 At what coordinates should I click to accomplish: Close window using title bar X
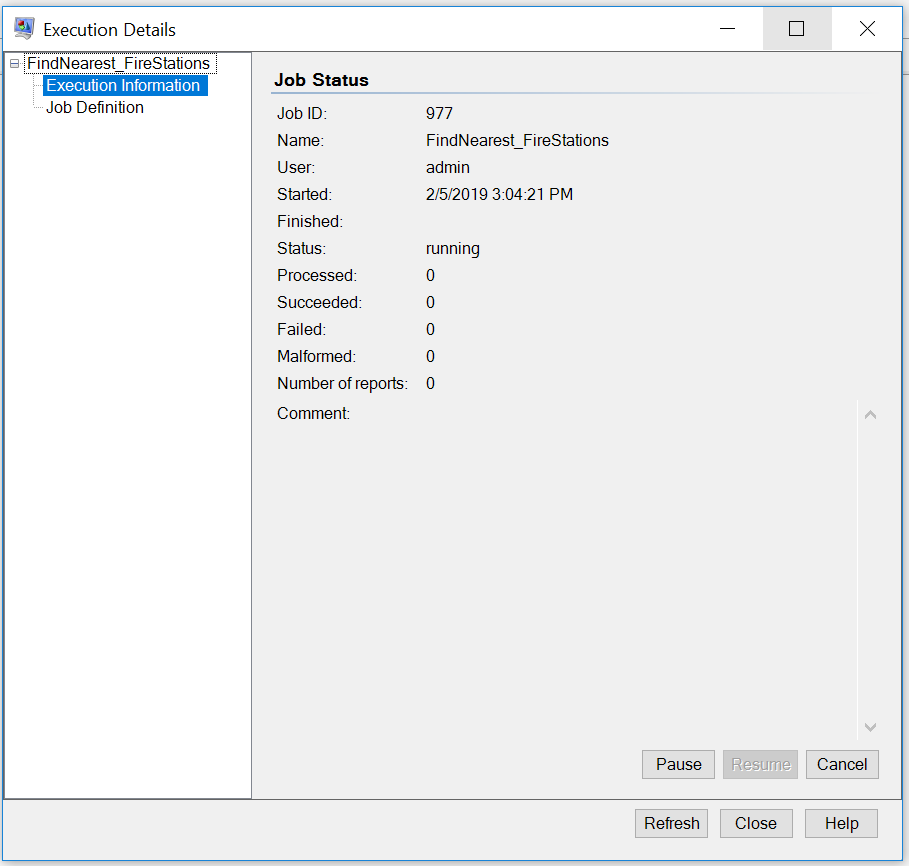tap(867, 28)
